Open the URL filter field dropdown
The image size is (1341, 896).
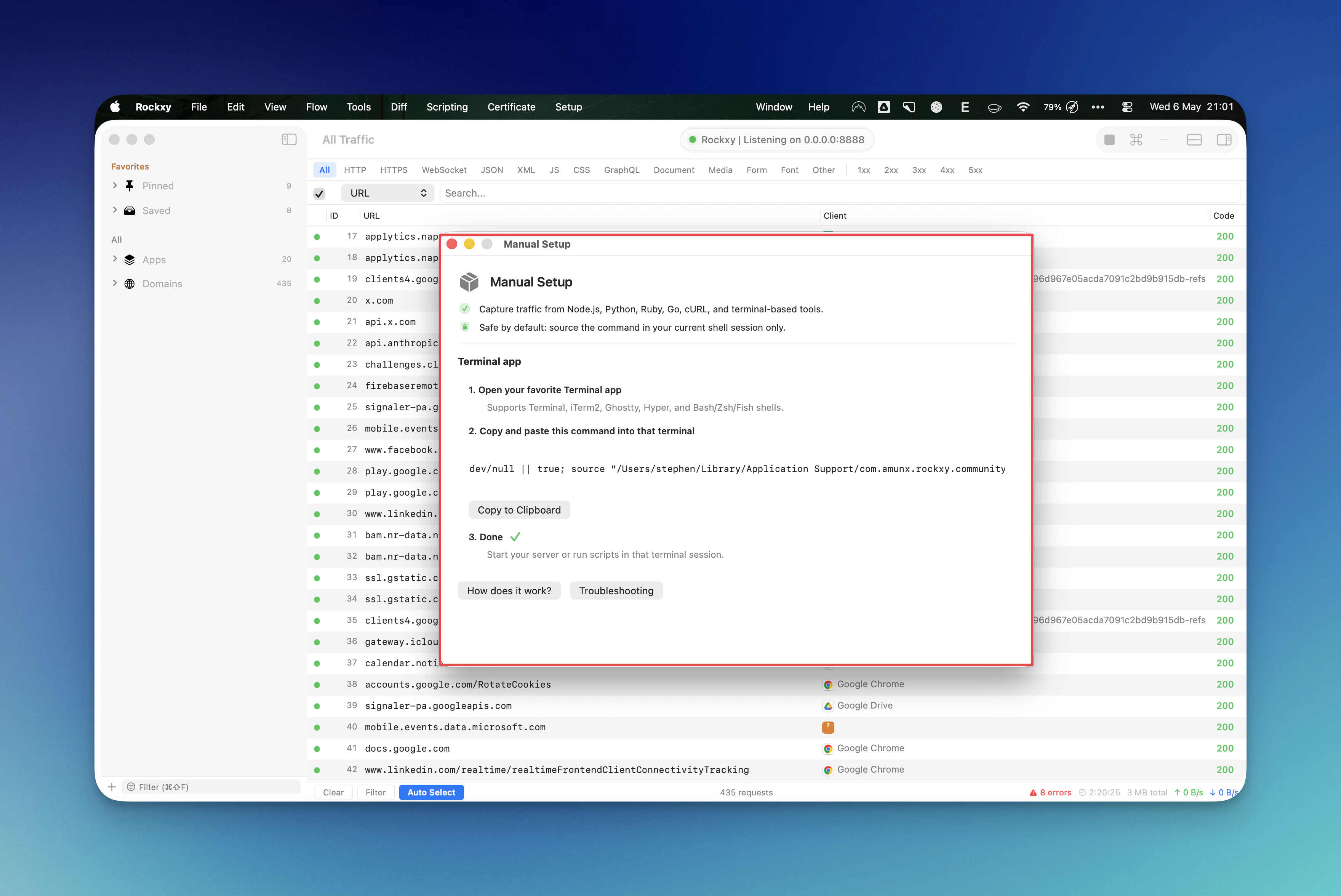click(388, 193)
